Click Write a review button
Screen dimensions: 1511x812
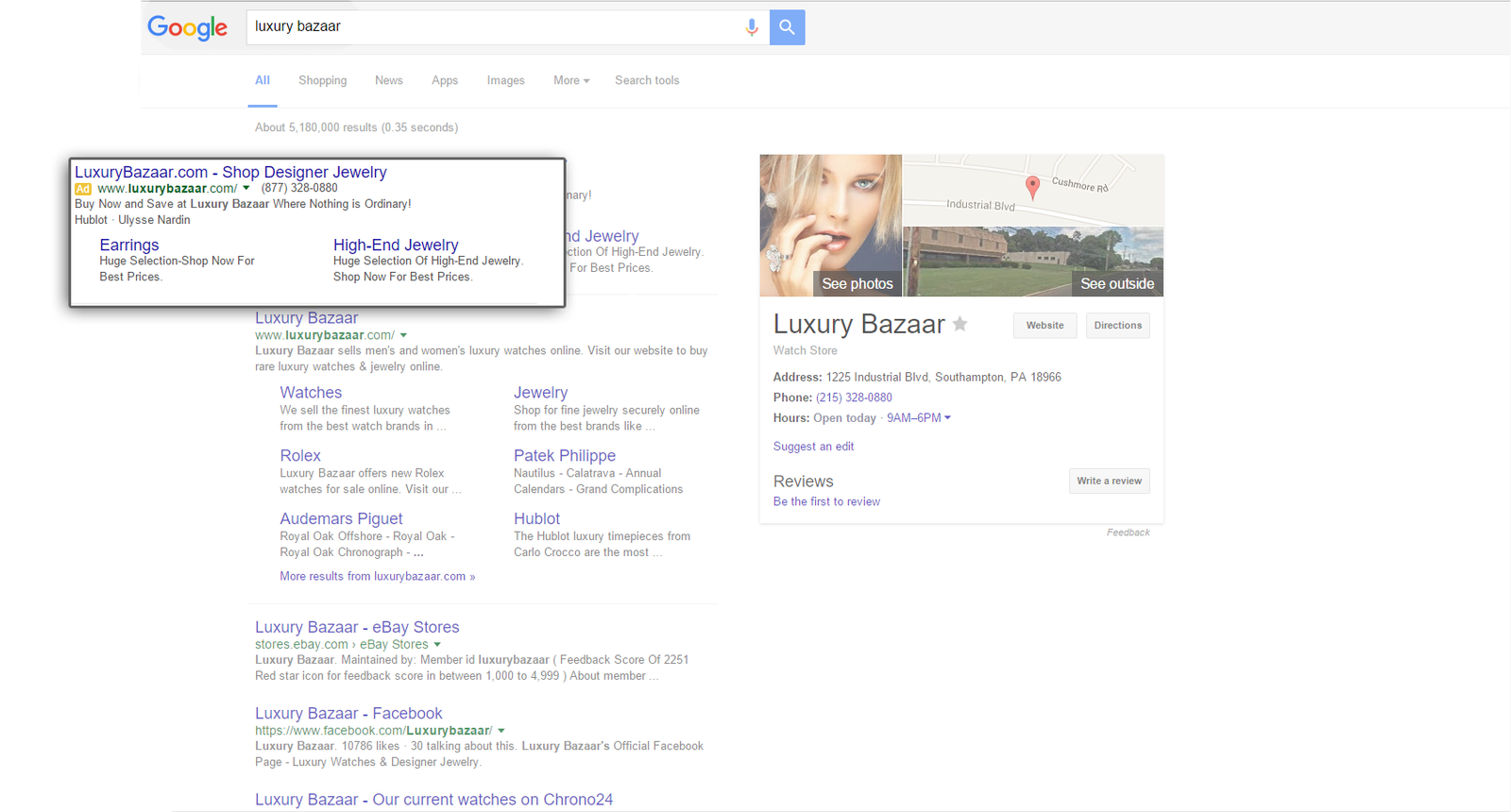(x=1110, y=481)
